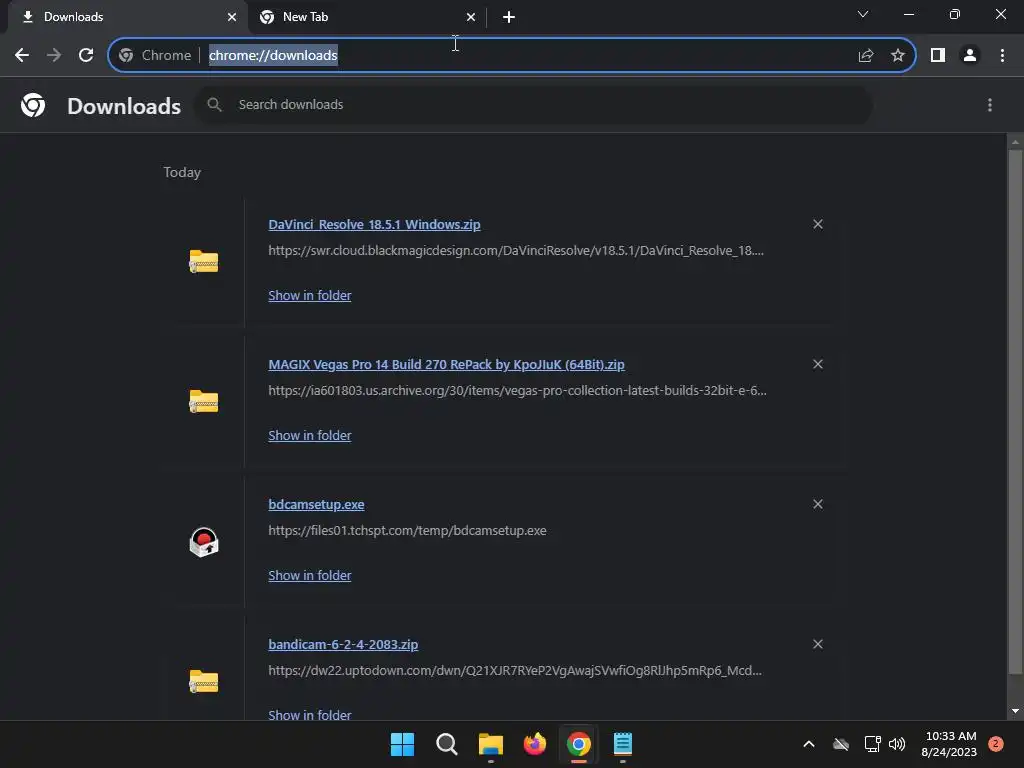The width and height of the screenshot is (1024, 768).
Task: Click the DaVinci Resolve zip folder icon
Action: pyautogui.click(x=204, y=261)
